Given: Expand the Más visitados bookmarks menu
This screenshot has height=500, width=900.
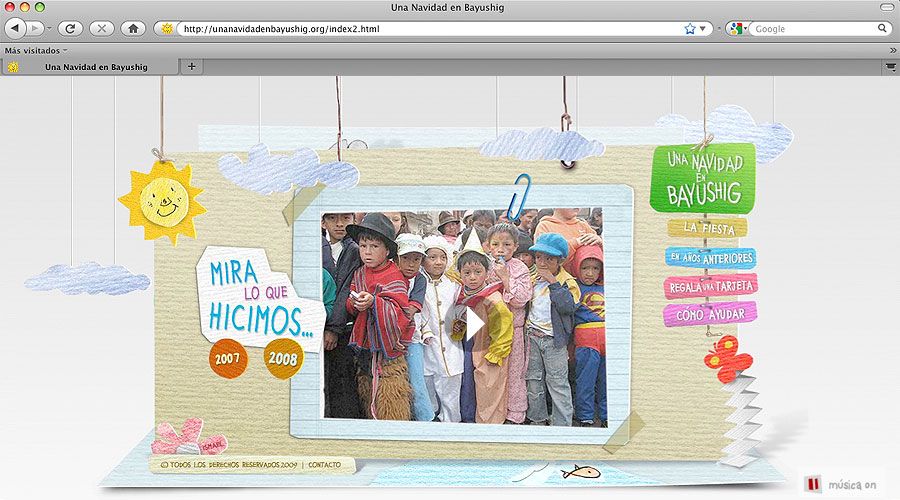Looking at the screenshot, I should (x=36, y=51).
